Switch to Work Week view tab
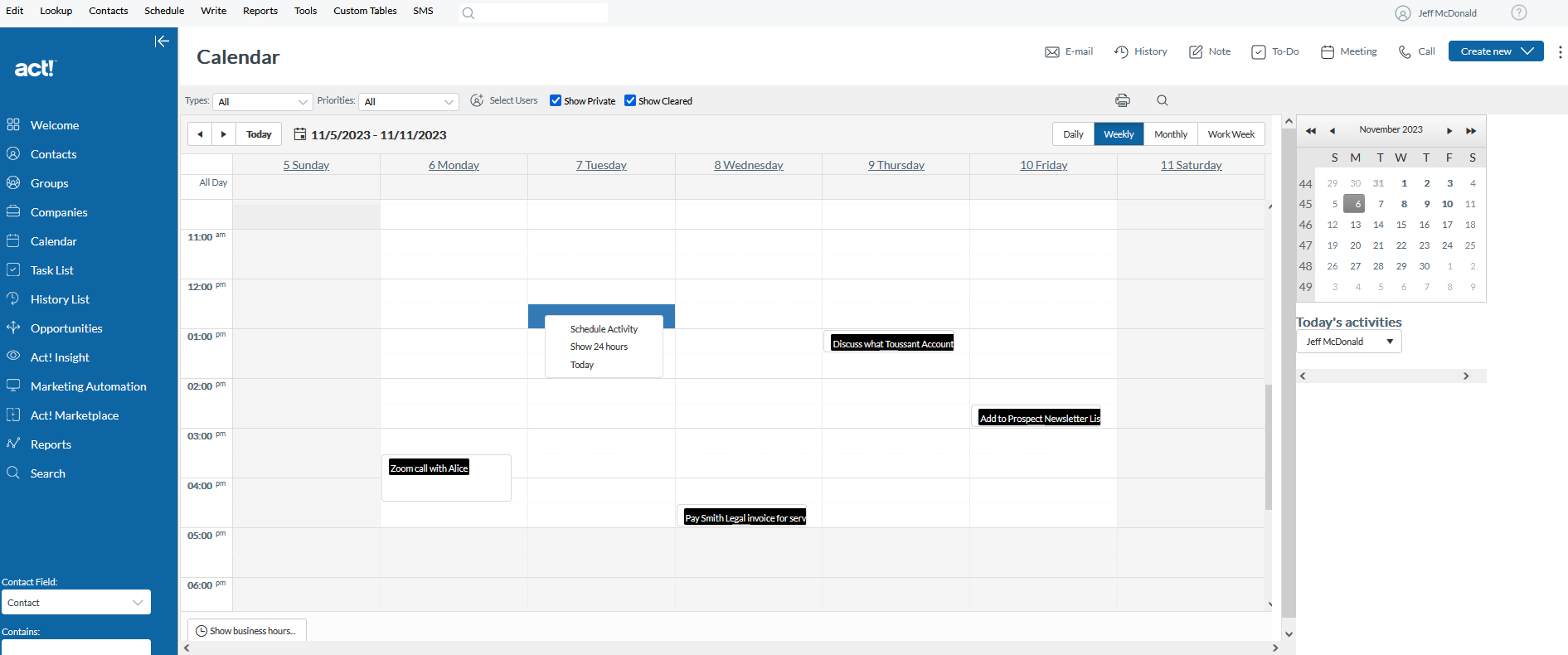Viewport: 1568px width, 655px height. tap(1231, 134)
